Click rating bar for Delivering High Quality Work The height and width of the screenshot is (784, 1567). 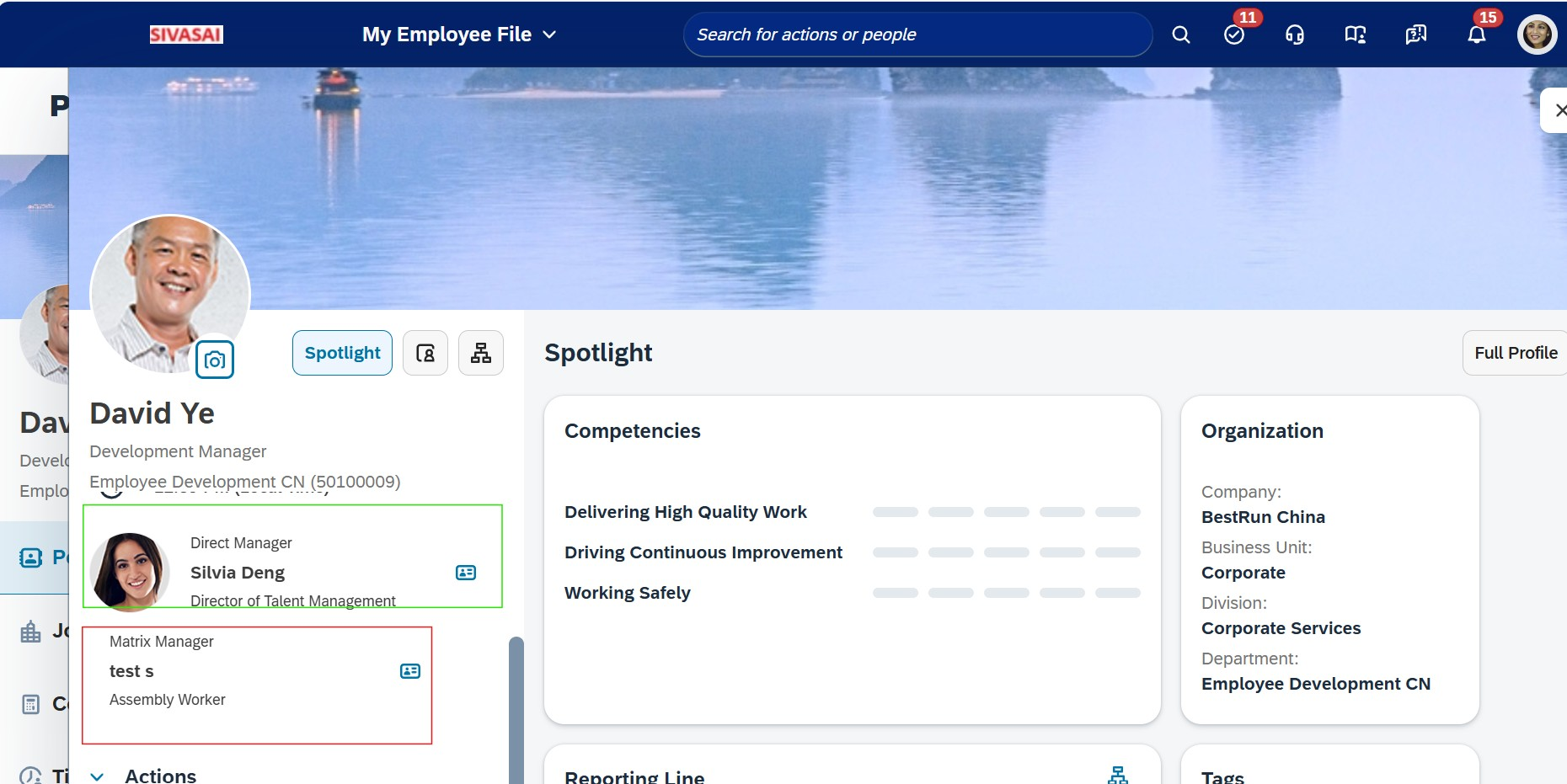(x=1007, y=512)
